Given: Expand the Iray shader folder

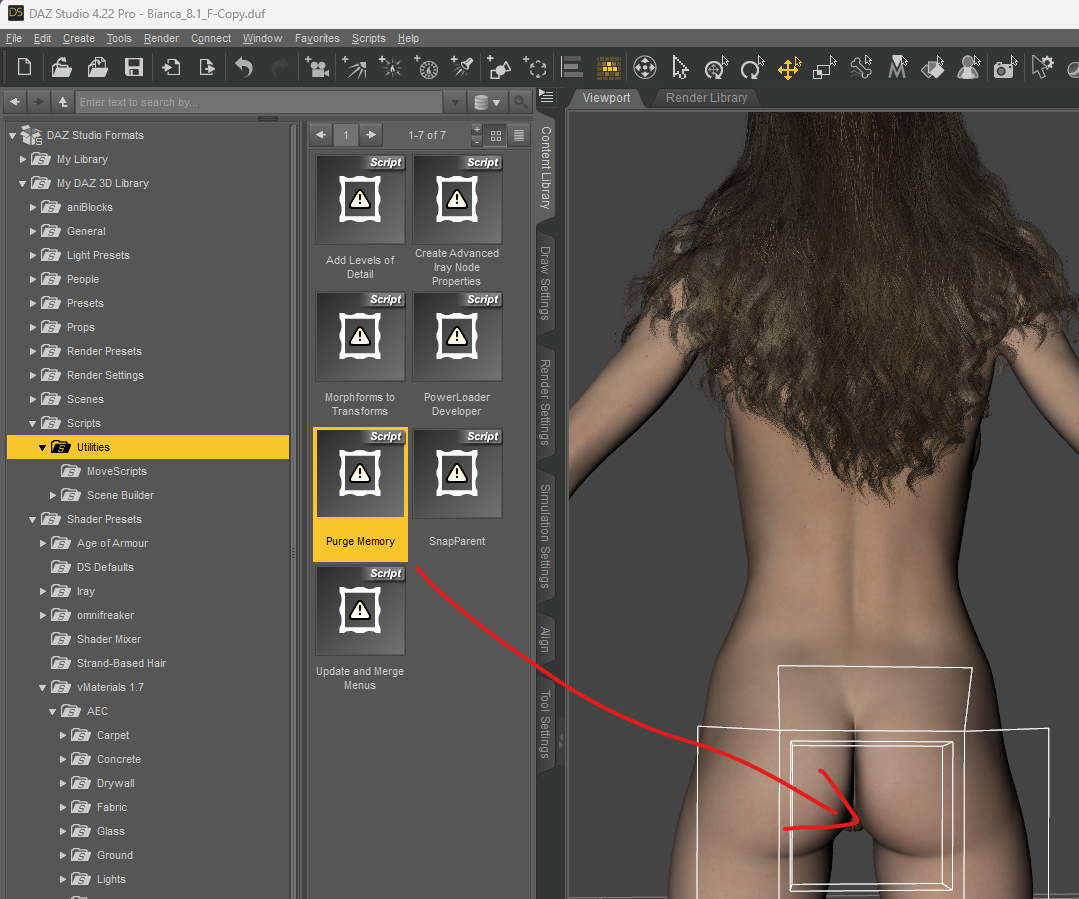Looking at the screenshot, I should click(43, 591).
